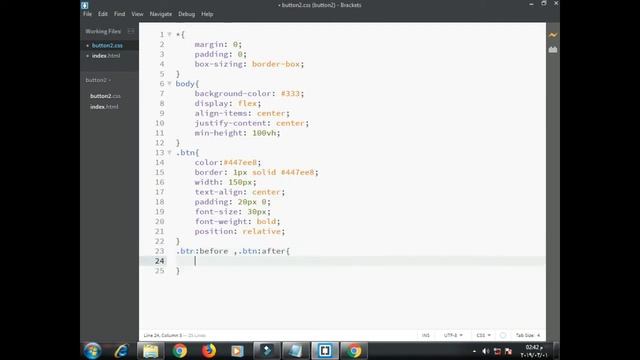Image resolution: width=640 pixels, height=360 pixels.
Task: Open the Extension Manager icon
Action: pos(553,49)
